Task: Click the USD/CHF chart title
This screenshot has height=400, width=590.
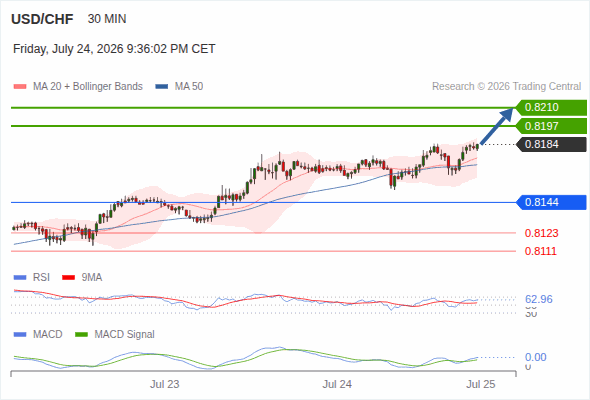Action: tap(42, 19)
